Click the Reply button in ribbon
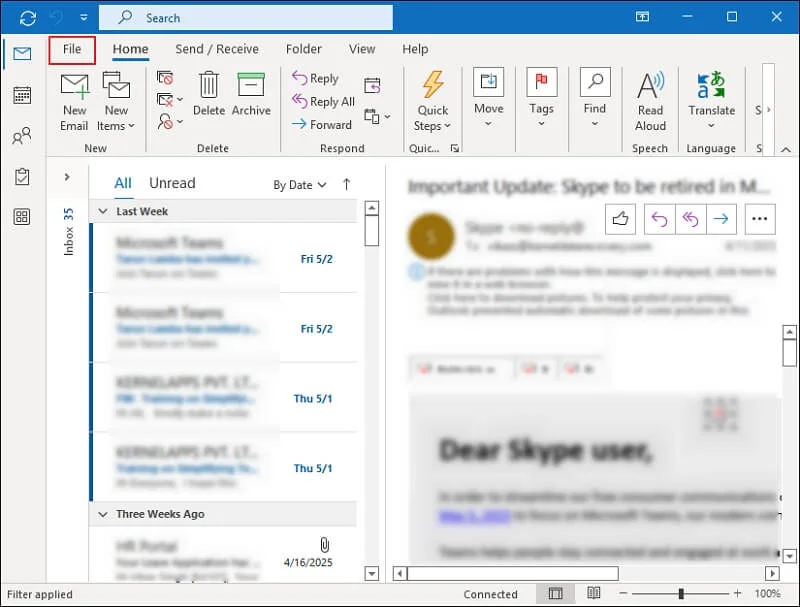The image size is (800, 607). pyautogui.click(x=315, y=78)
